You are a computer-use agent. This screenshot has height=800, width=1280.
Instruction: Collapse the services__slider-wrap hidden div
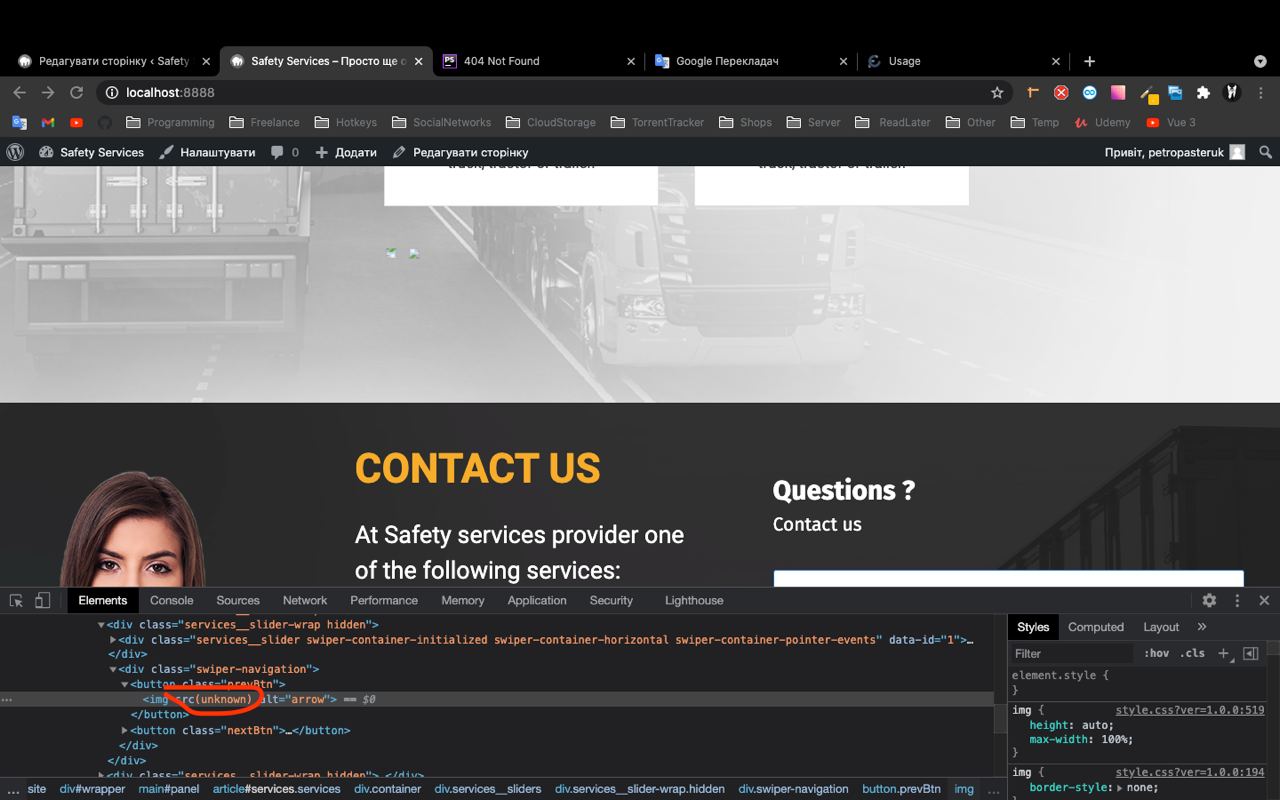[x=102, y=624]
